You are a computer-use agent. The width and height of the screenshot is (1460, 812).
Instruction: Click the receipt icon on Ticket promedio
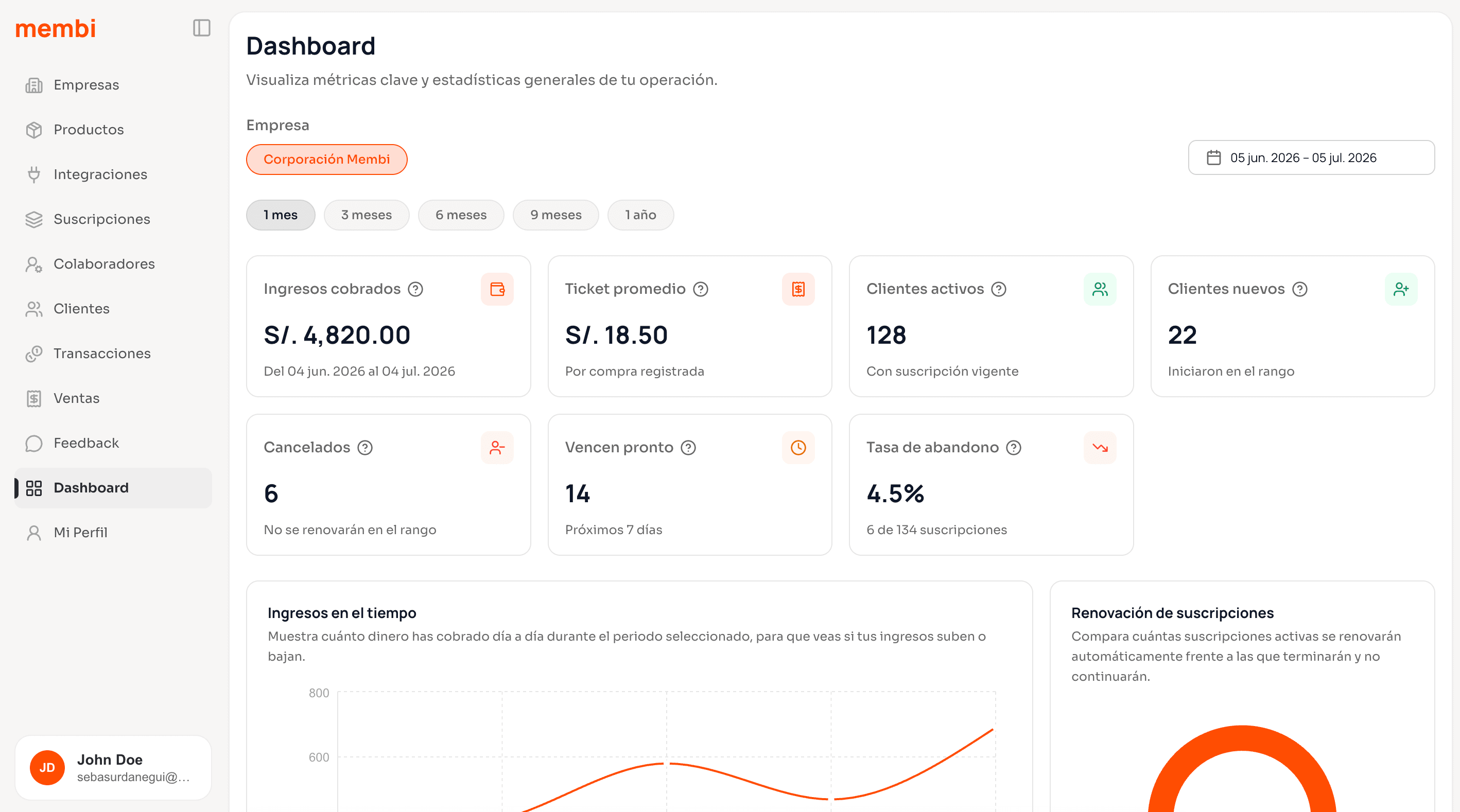798,290
